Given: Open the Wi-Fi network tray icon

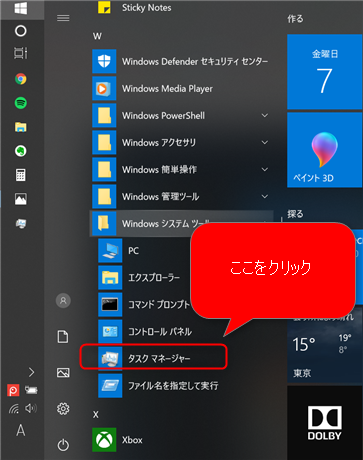Looking at the screenshot, I should tap(14, 408).
